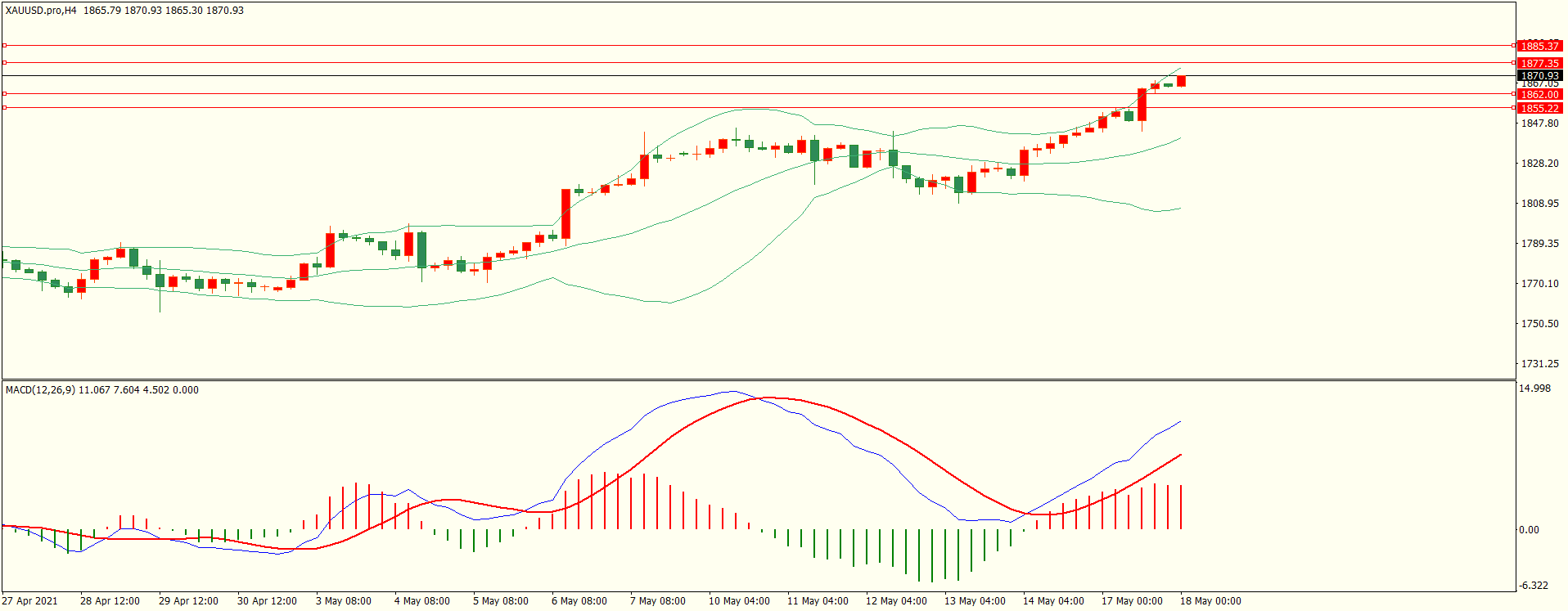1568x611 pixels.
Task: Click the 1750.50 price scale value
Action: click(1539, 324)
